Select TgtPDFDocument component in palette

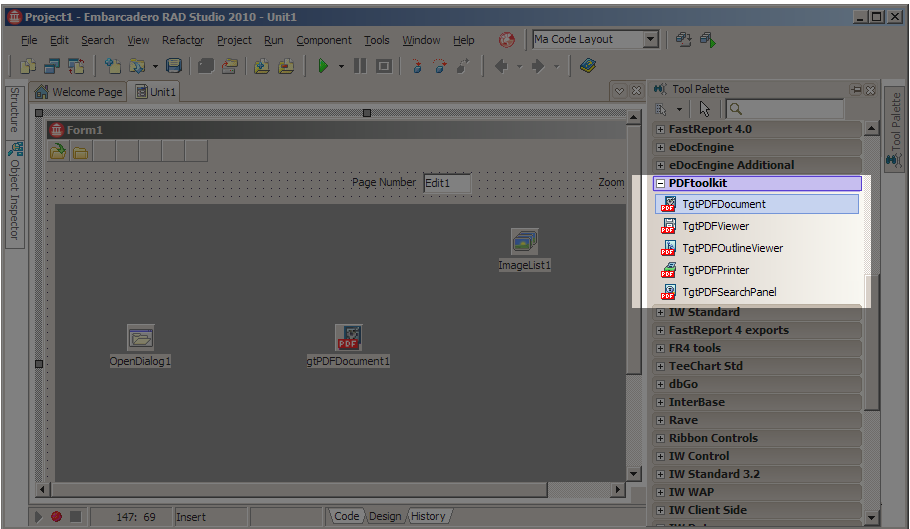(757, 204)
